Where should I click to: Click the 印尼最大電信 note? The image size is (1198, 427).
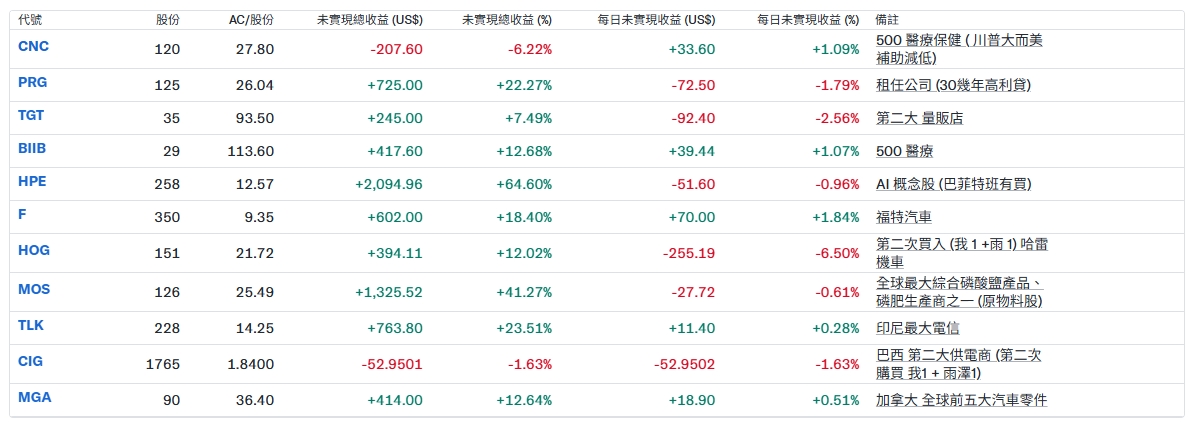tap(918, 328)
